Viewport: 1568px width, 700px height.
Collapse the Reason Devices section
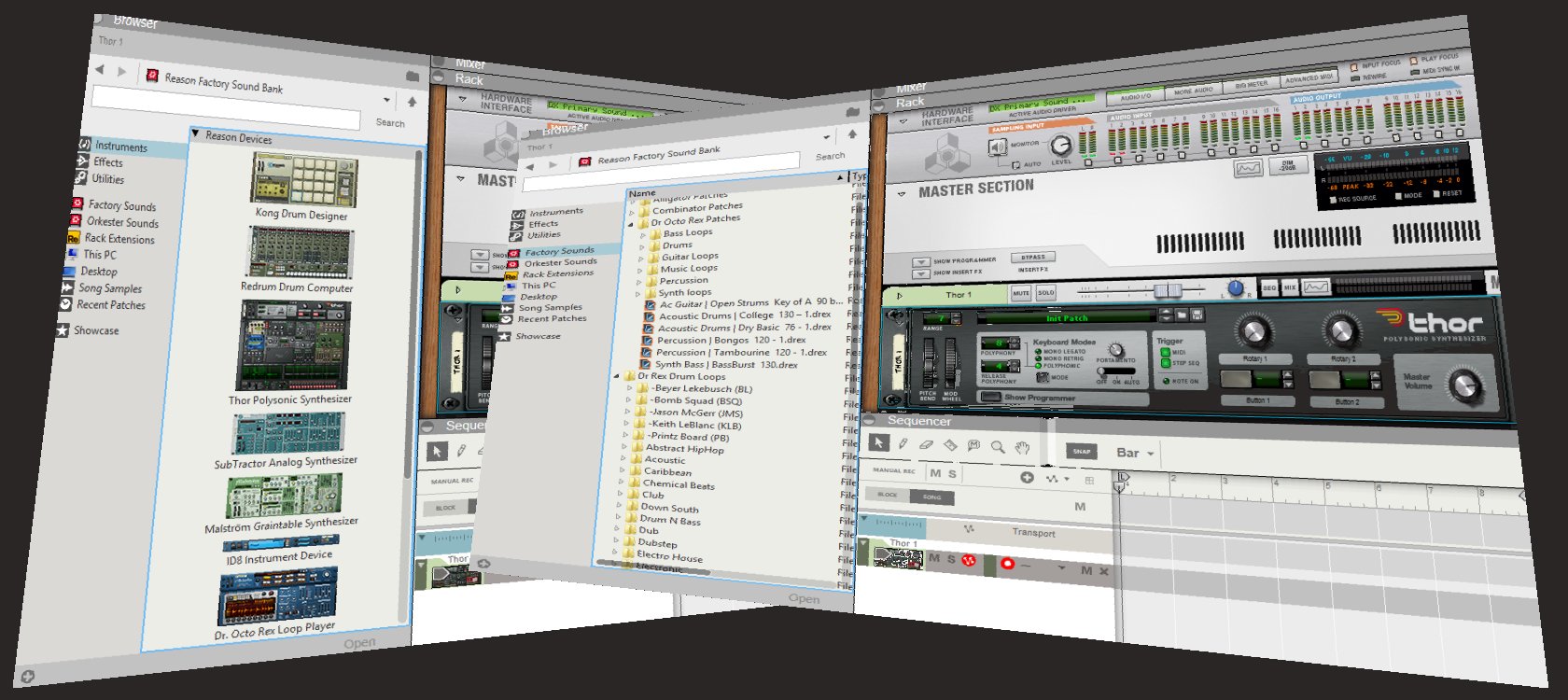point(195,133)
